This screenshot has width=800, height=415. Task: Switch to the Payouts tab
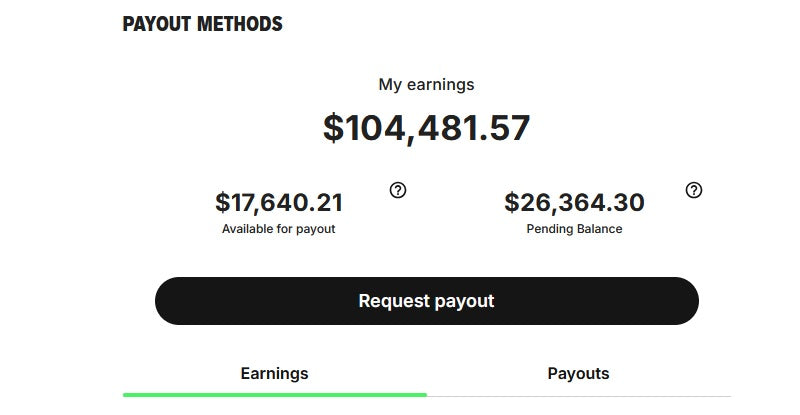(x=578, y=373)
